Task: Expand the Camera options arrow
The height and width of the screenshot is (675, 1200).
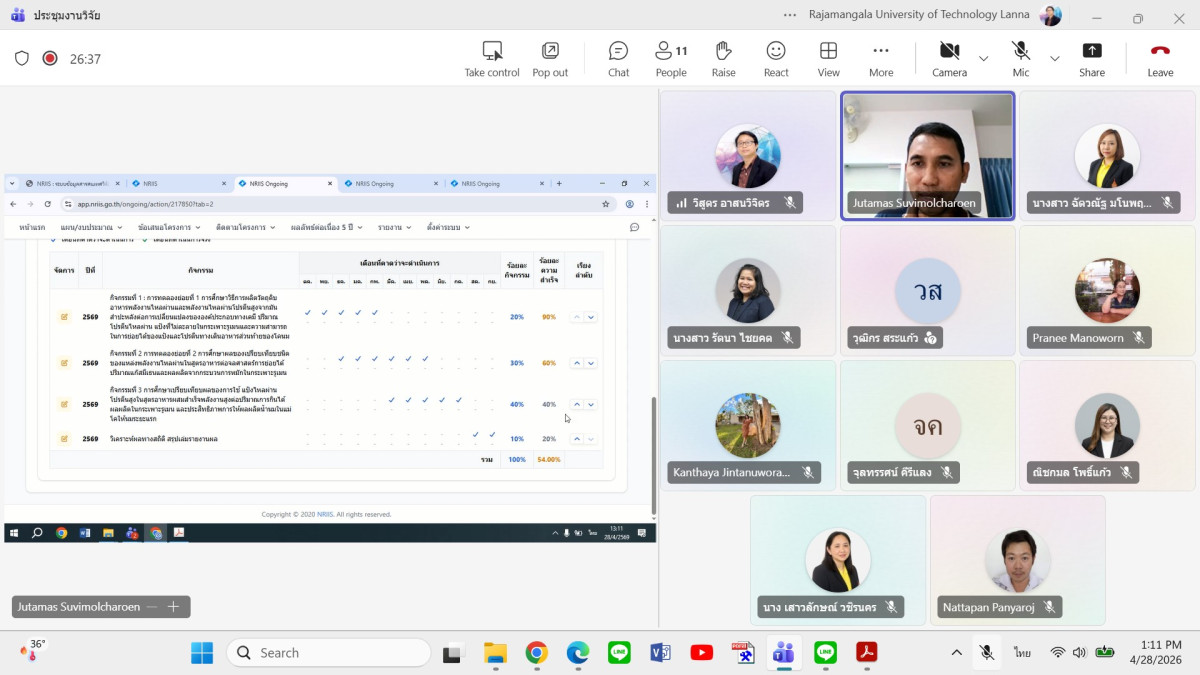Action: [x=983, y=59]
